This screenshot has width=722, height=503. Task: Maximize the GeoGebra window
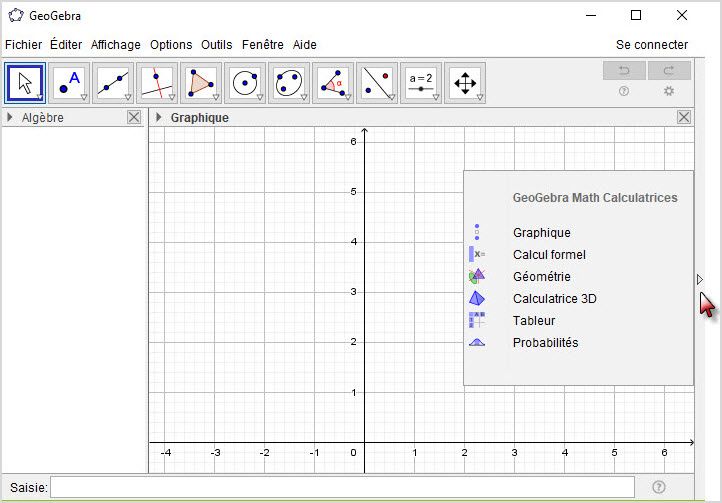pos(636,15)
